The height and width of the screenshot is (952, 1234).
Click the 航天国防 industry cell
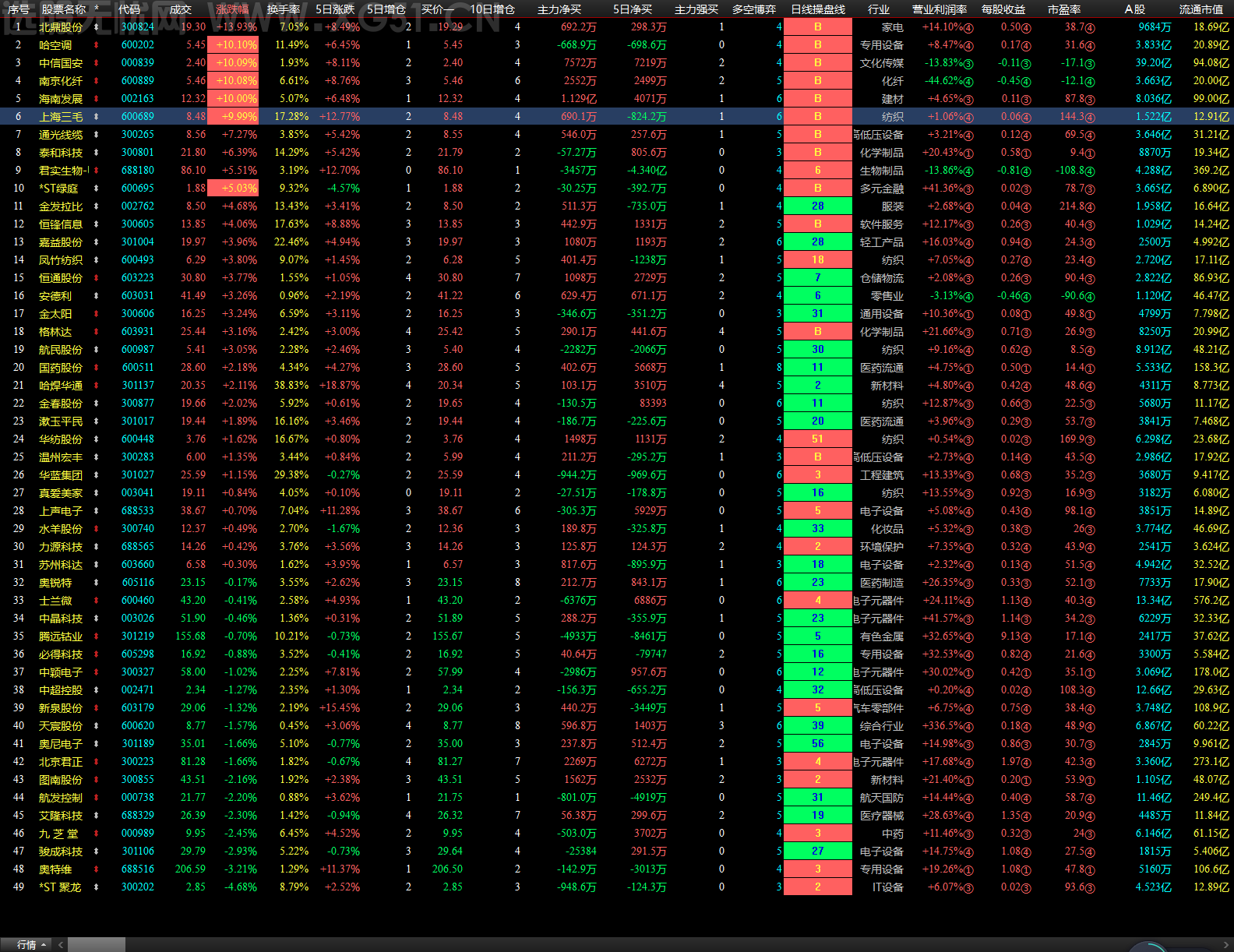(882, 798)
